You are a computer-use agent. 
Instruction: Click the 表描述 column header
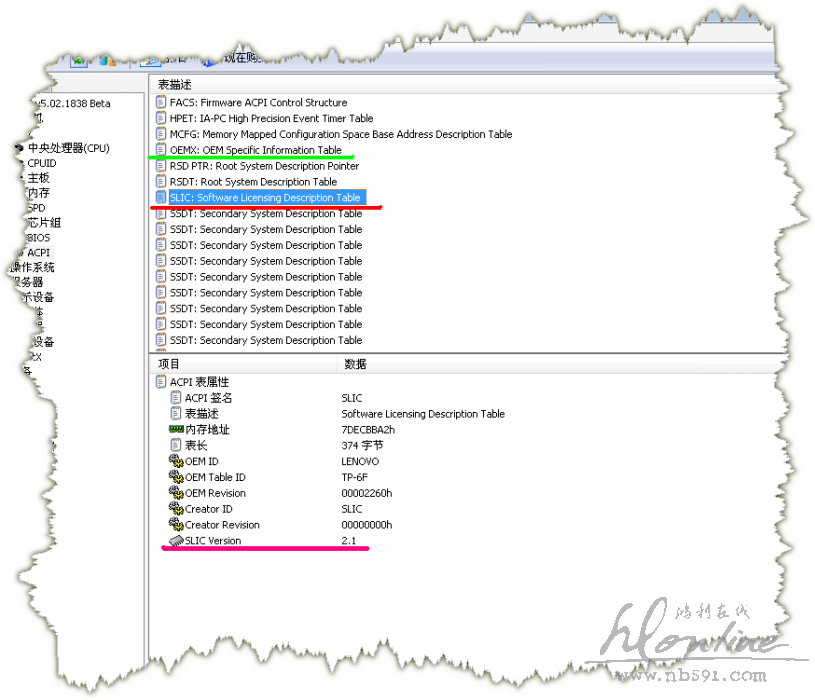174,85
